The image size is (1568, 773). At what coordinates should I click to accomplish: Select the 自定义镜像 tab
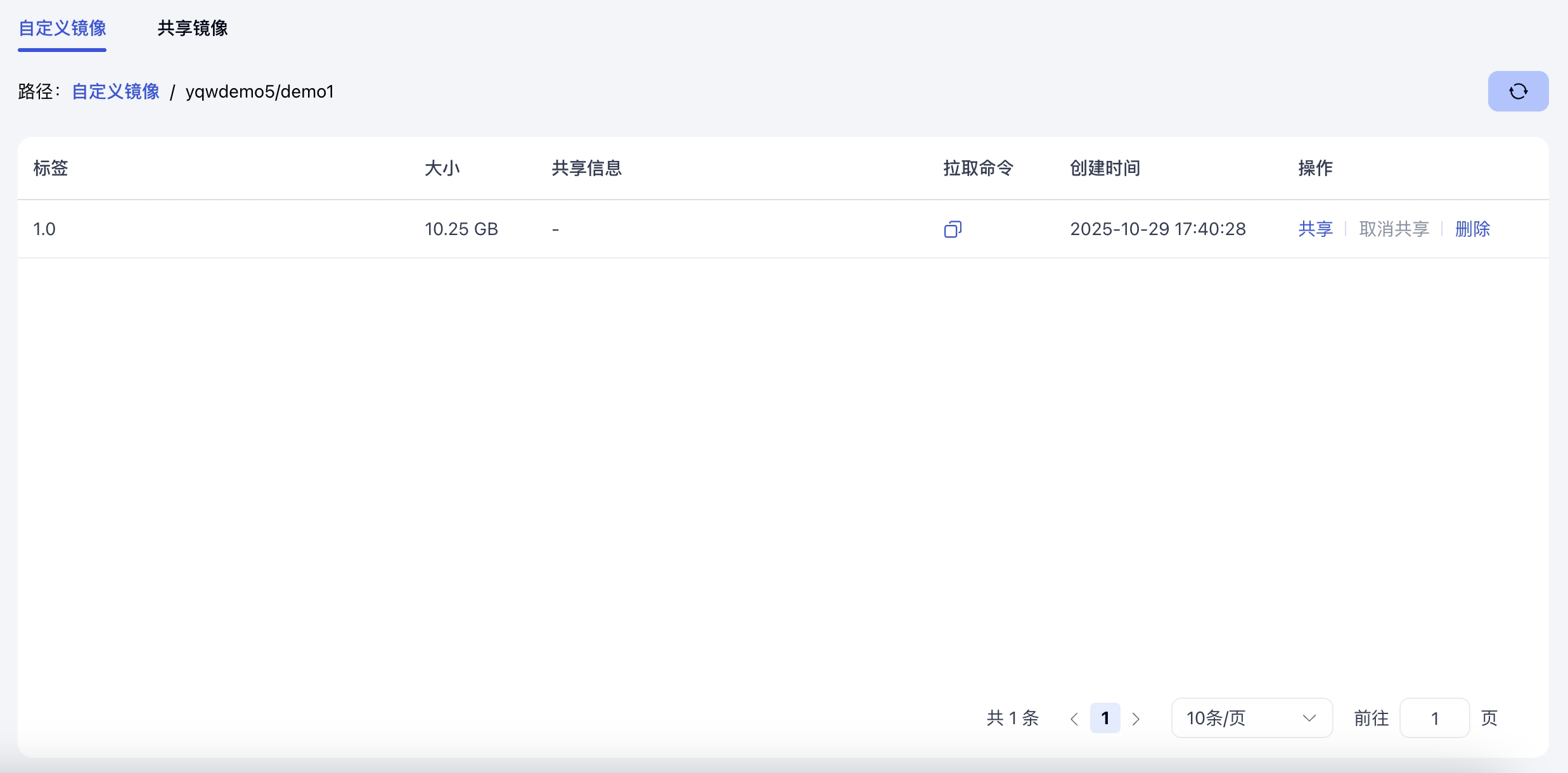coord(62,28)
